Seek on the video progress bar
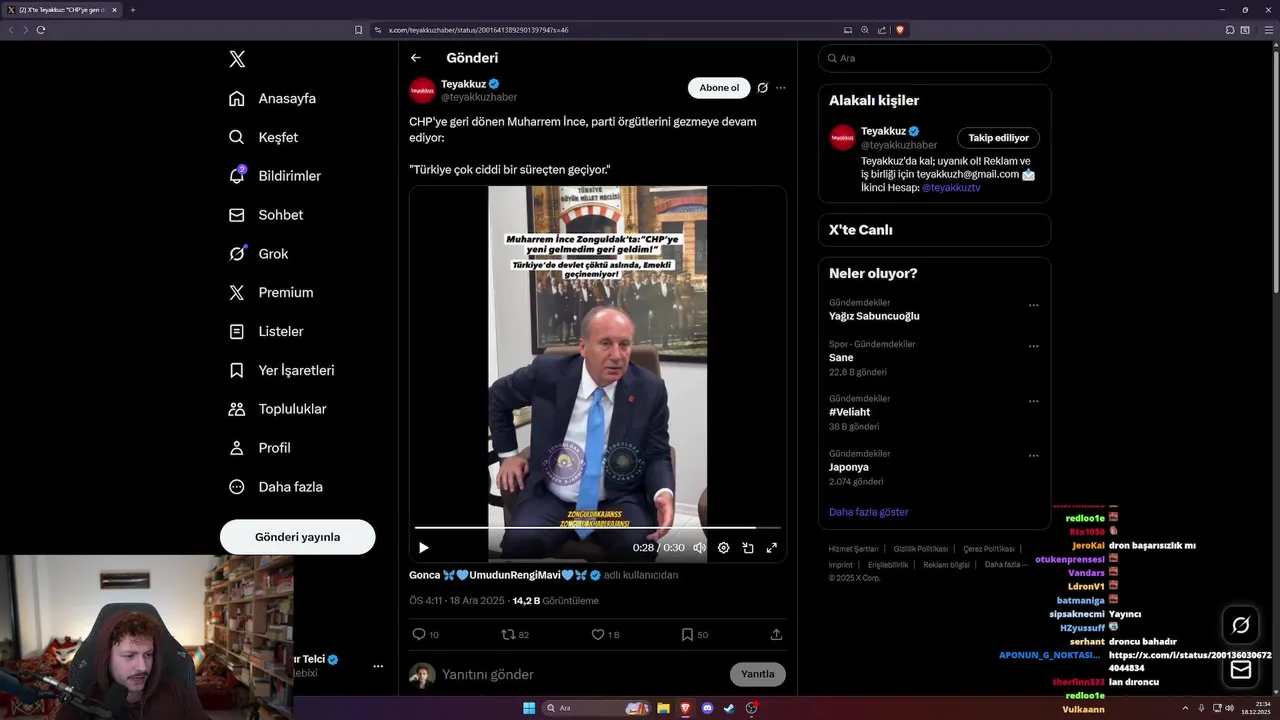The height and width of the screenshot is (720, 1280). [597, 527]
